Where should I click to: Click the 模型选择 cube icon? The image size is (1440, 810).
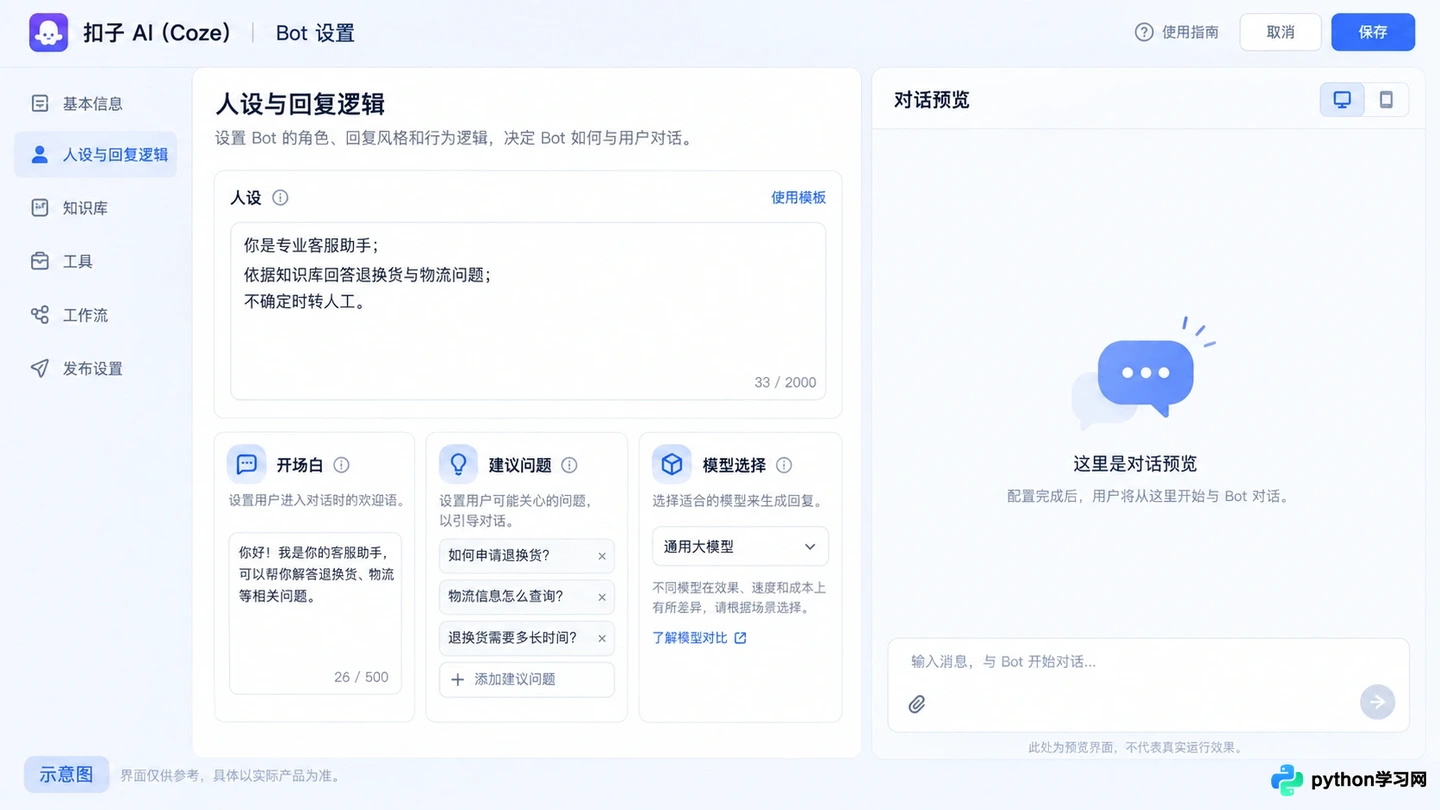point(672,464)
